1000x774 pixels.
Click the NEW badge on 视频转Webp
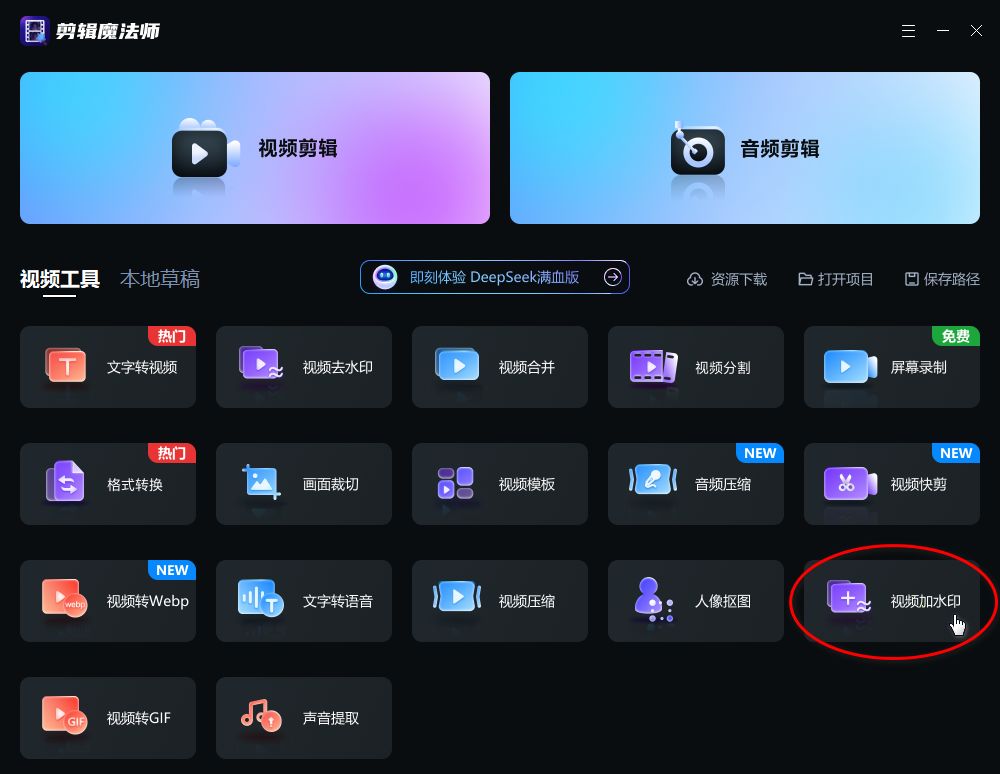point(172,570)
